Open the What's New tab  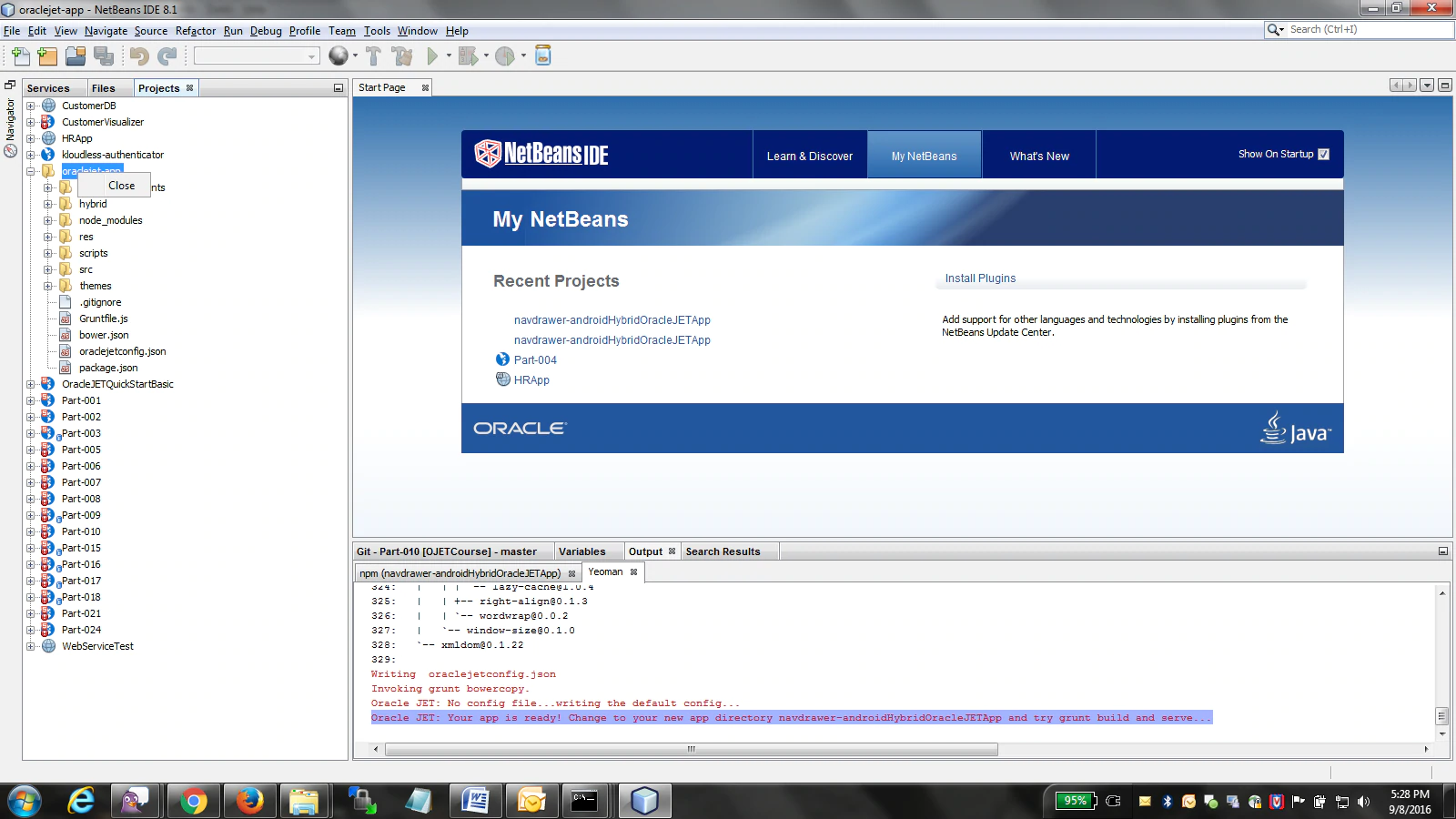tap(1039, 156)
